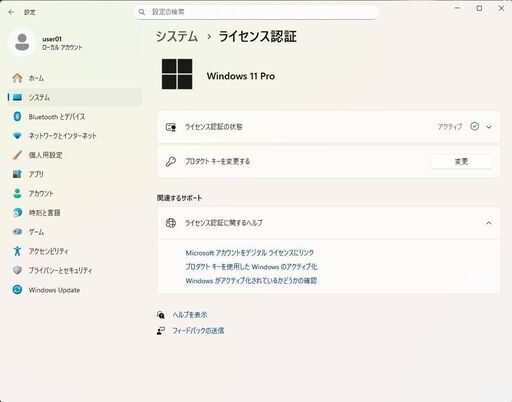Click the ヘルプを表示 link
The width and height of the screenshot is (512, 402).
(190, 315)
